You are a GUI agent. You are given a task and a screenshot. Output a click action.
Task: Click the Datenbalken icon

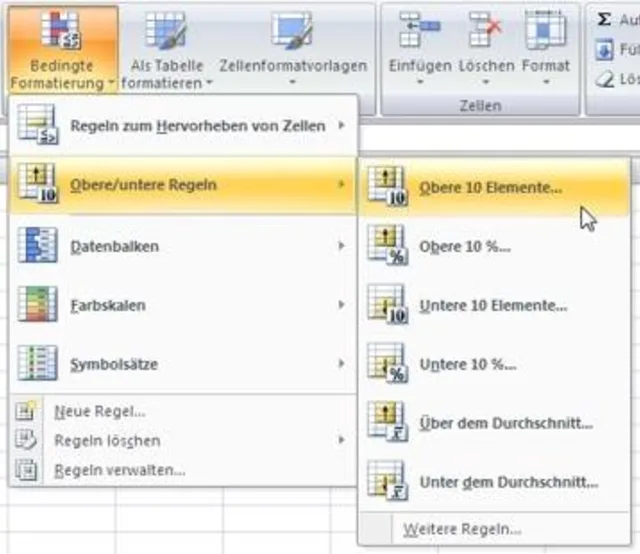click(x=38, y=245)
